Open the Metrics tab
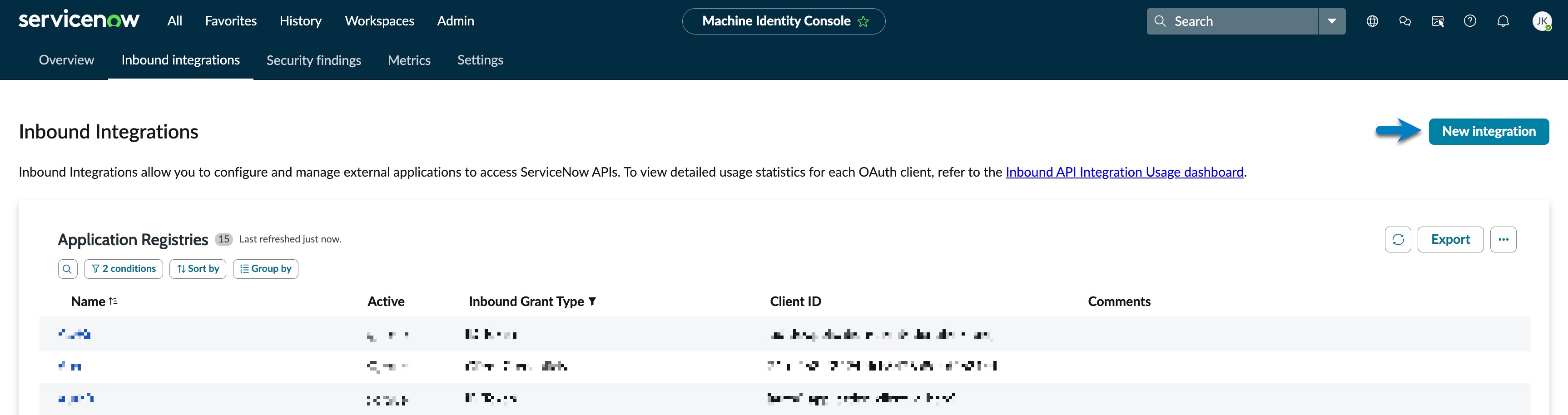 point(409,59)
